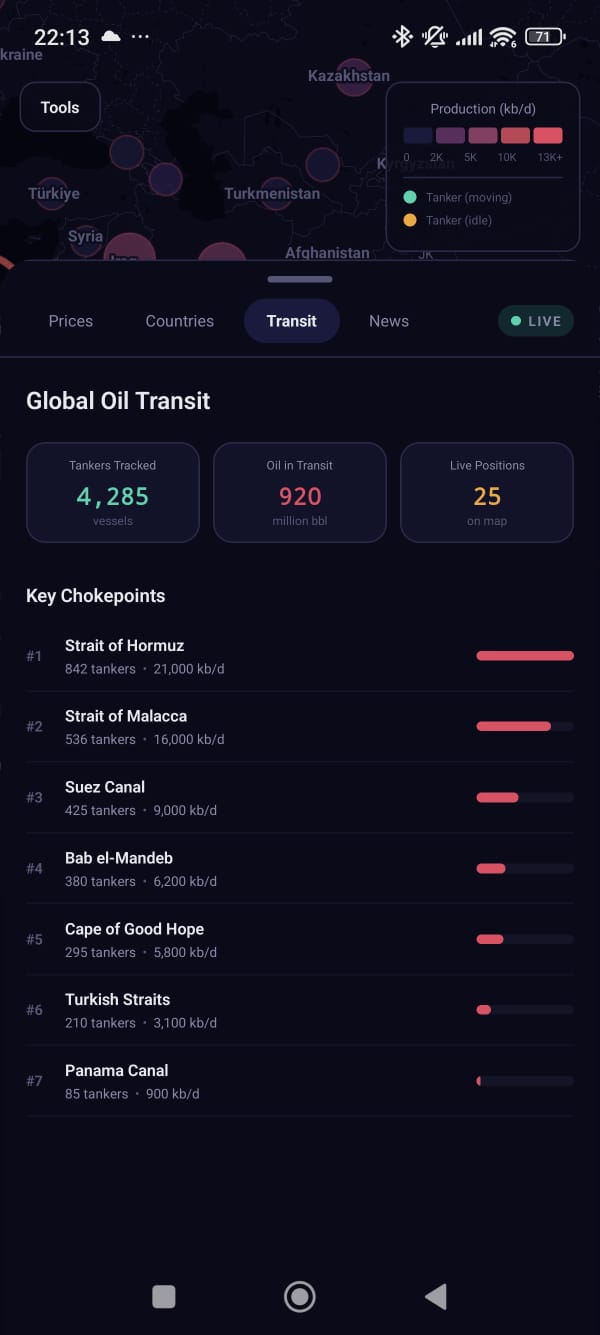
Task: Switch to the Countries tab
Action: pyautogui.click(x=180, y=321)
